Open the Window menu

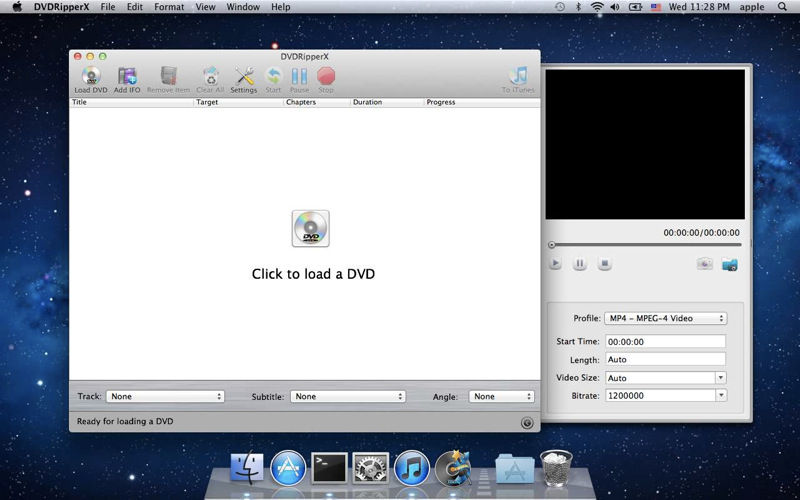point(243,7)
